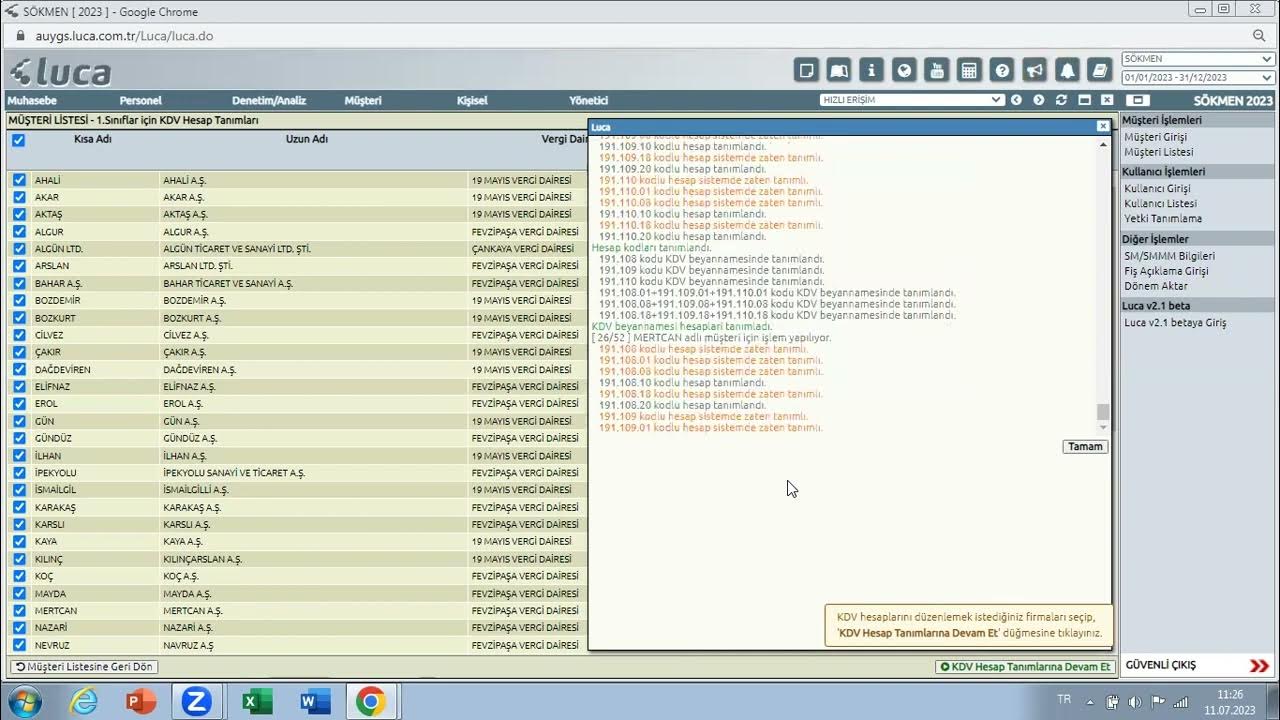Open the YouTube videos icon
The image size is (1280, 720).
click(x=937, y=70)
